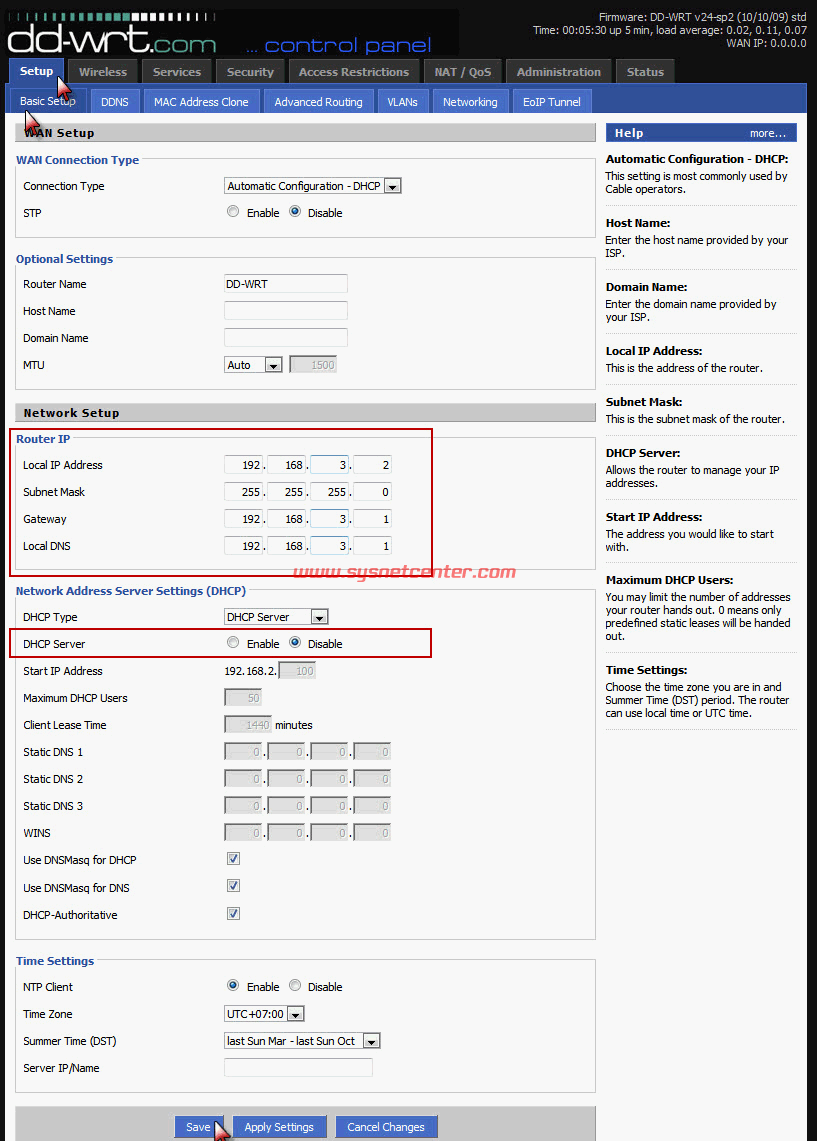This screenshot has height=1141, width=817.
Task: Click Maximum DHCP Users field
Action: 243,698
